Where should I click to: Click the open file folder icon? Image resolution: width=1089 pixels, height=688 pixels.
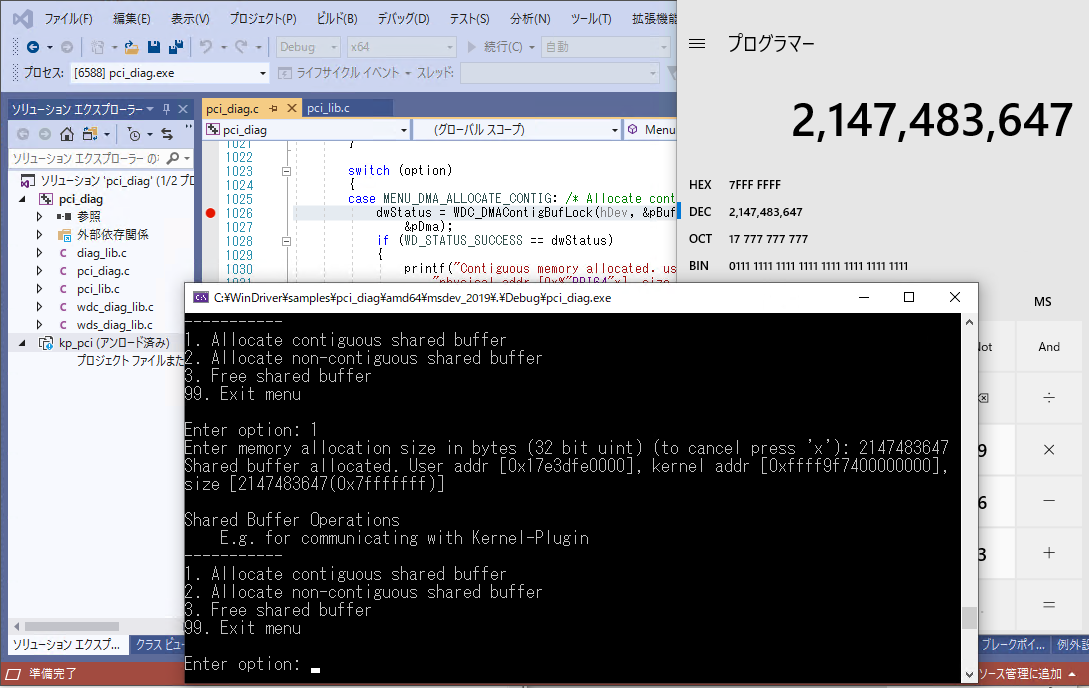131,47
